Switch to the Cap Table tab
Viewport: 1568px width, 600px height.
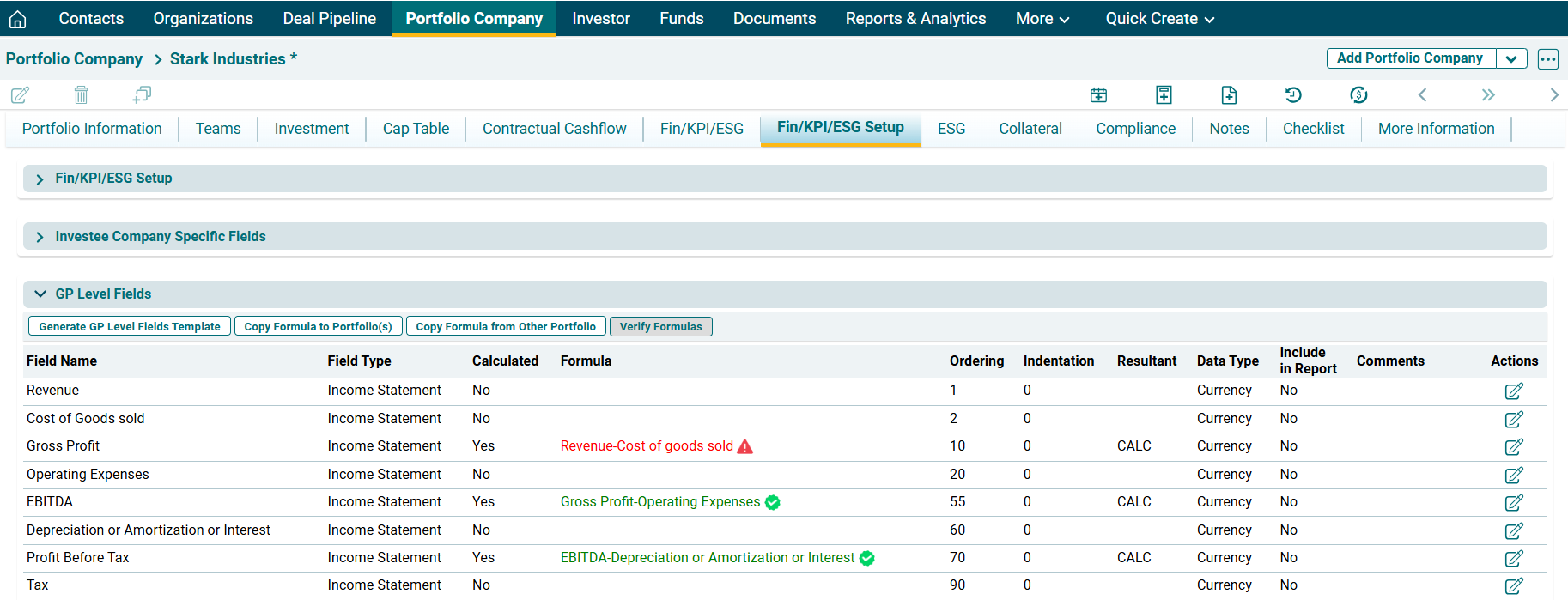416,129
